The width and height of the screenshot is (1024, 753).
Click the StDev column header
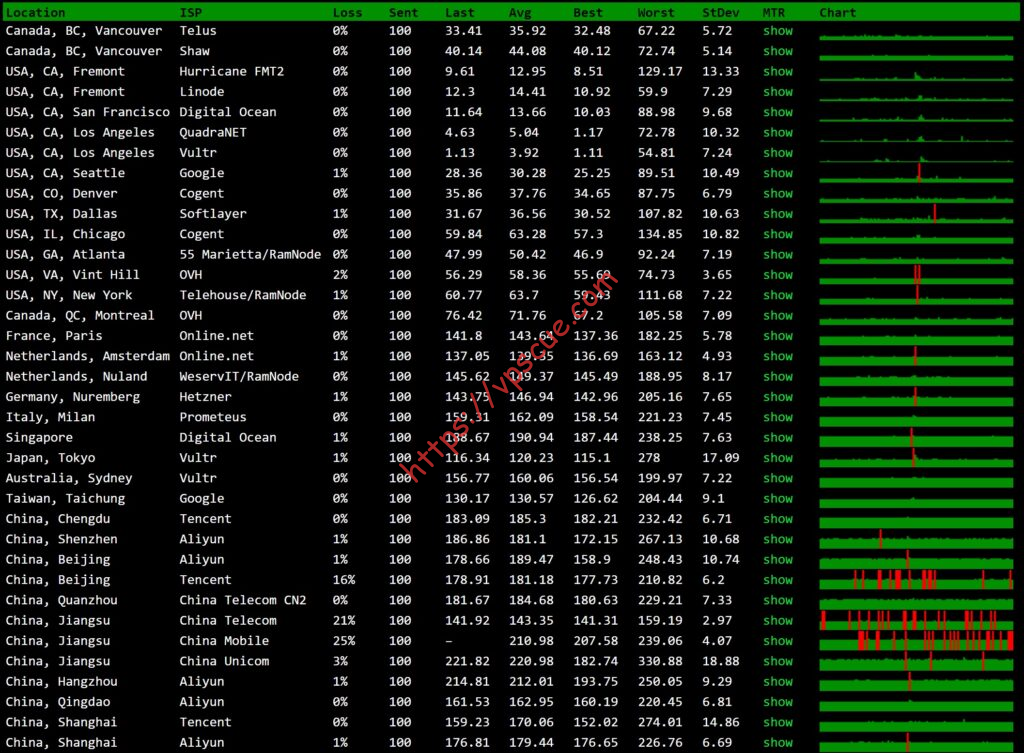(721, 12)
